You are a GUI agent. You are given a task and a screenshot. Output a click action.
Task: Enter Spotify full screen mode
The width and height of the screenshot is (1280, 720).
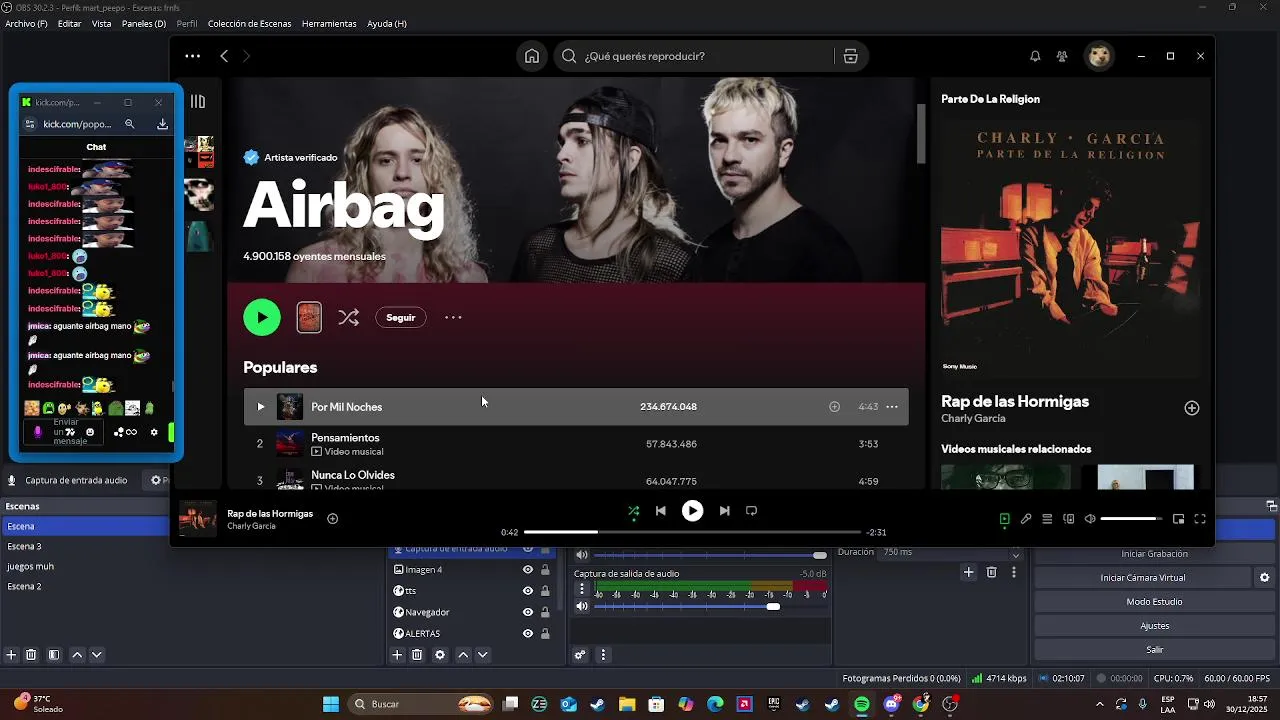point(1200,519)
